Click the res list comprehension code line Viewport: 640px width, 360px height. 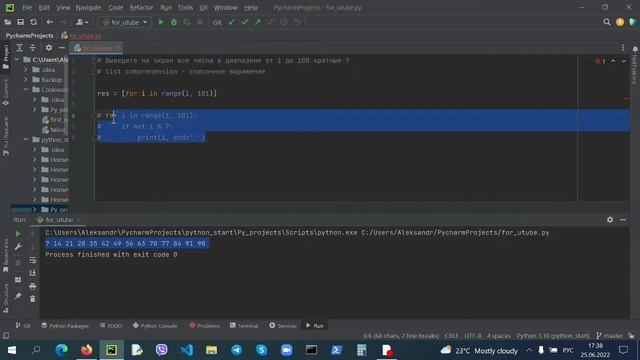[x=157, y=93]
